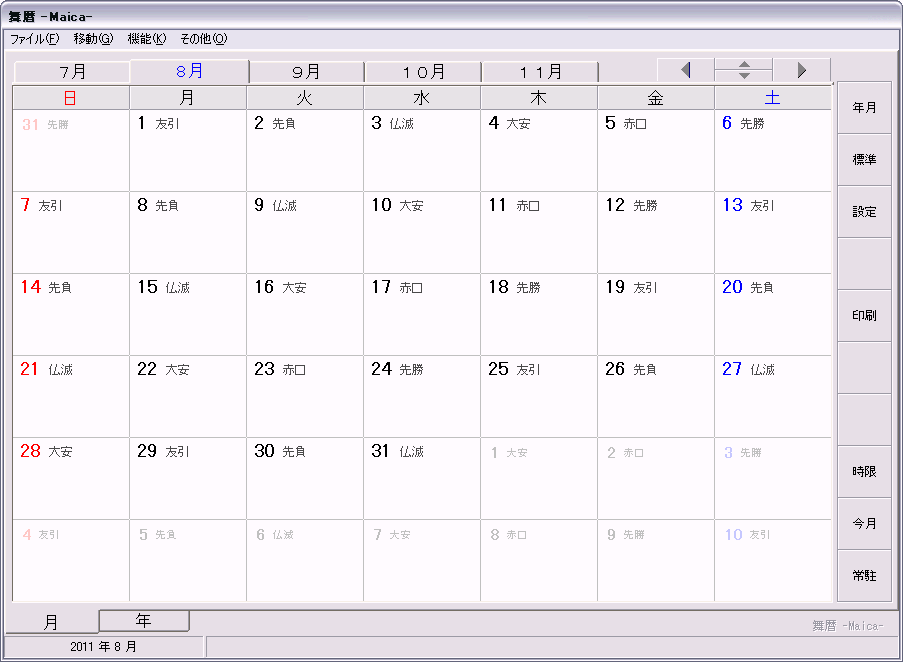903x662 pixels.
Task: Select the day cell 25 友引
Action: pyautogui.click(x=538, y=397)
